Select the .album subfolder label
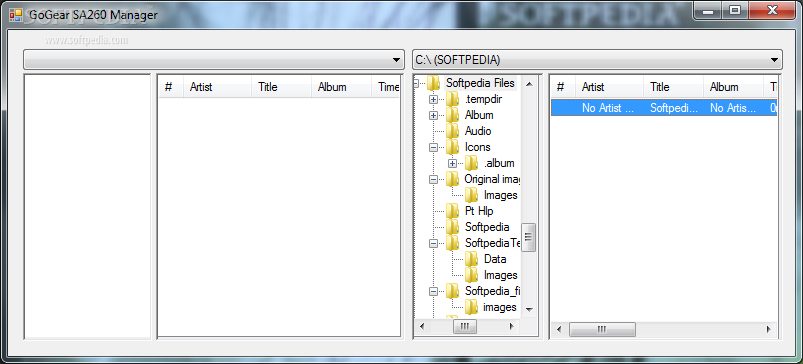803x364 pixels. pyautogui.click(x=499, y=163)
